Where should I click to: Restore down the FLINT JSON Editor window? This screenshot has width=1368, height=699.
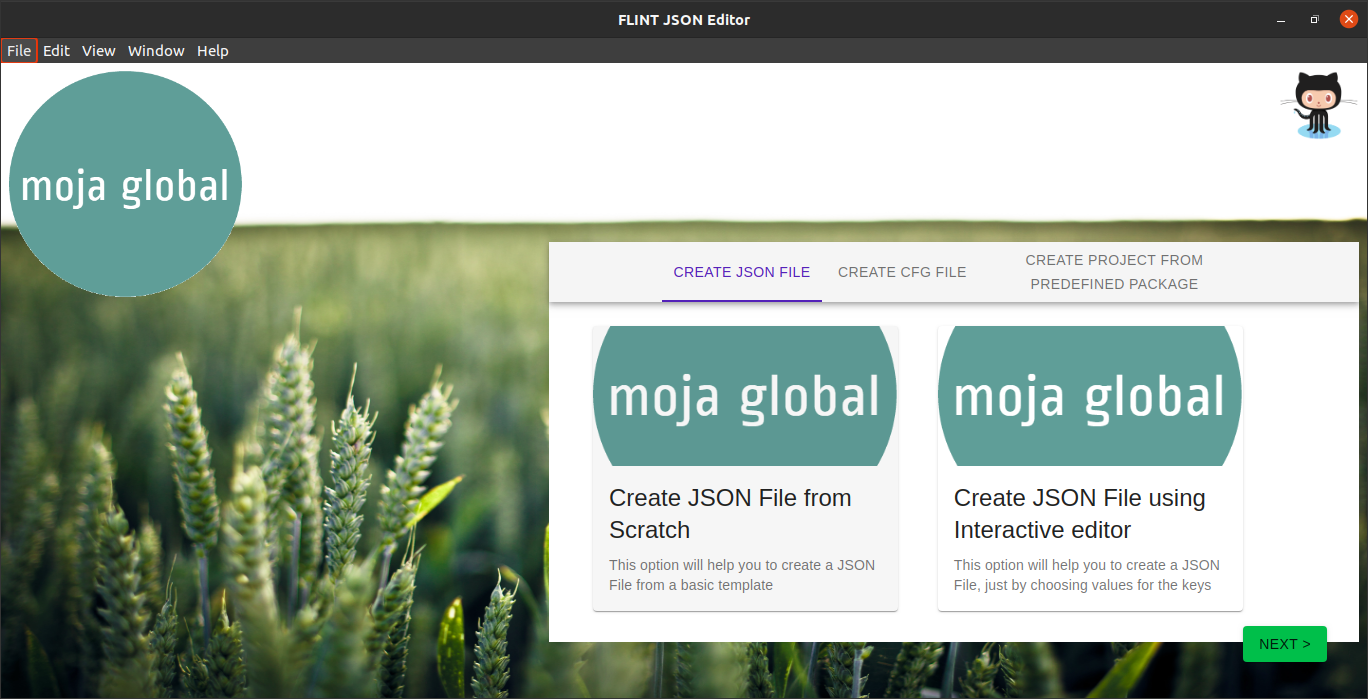click(x=1314, y=20)
